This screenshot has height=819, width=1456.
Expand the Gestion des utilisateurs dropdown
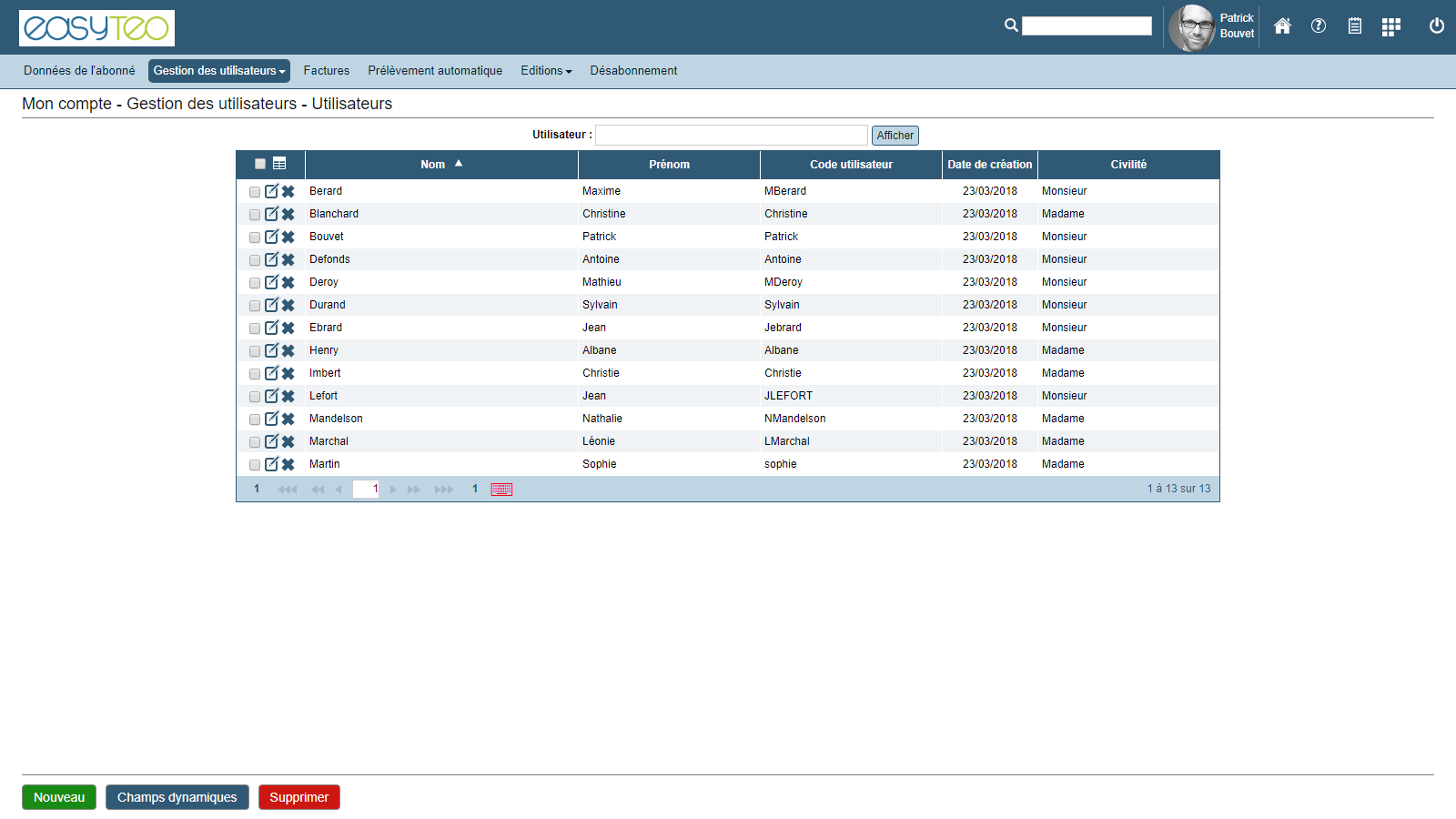pyautogui.click(x=218, y=71)
